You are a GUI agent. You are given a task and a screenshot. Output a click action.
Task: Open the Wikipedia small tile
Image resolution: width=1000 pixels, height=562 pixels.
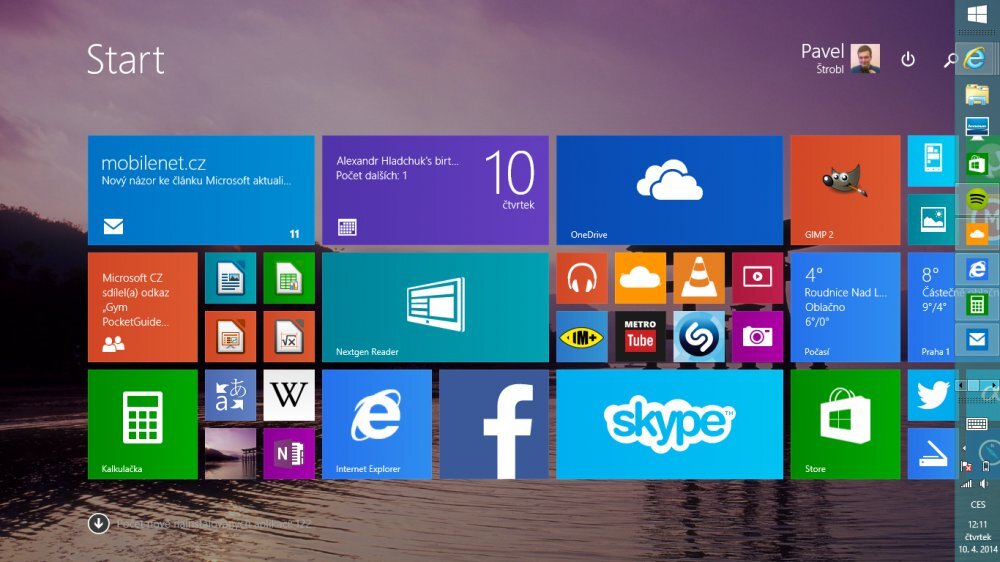pos(289,395)
